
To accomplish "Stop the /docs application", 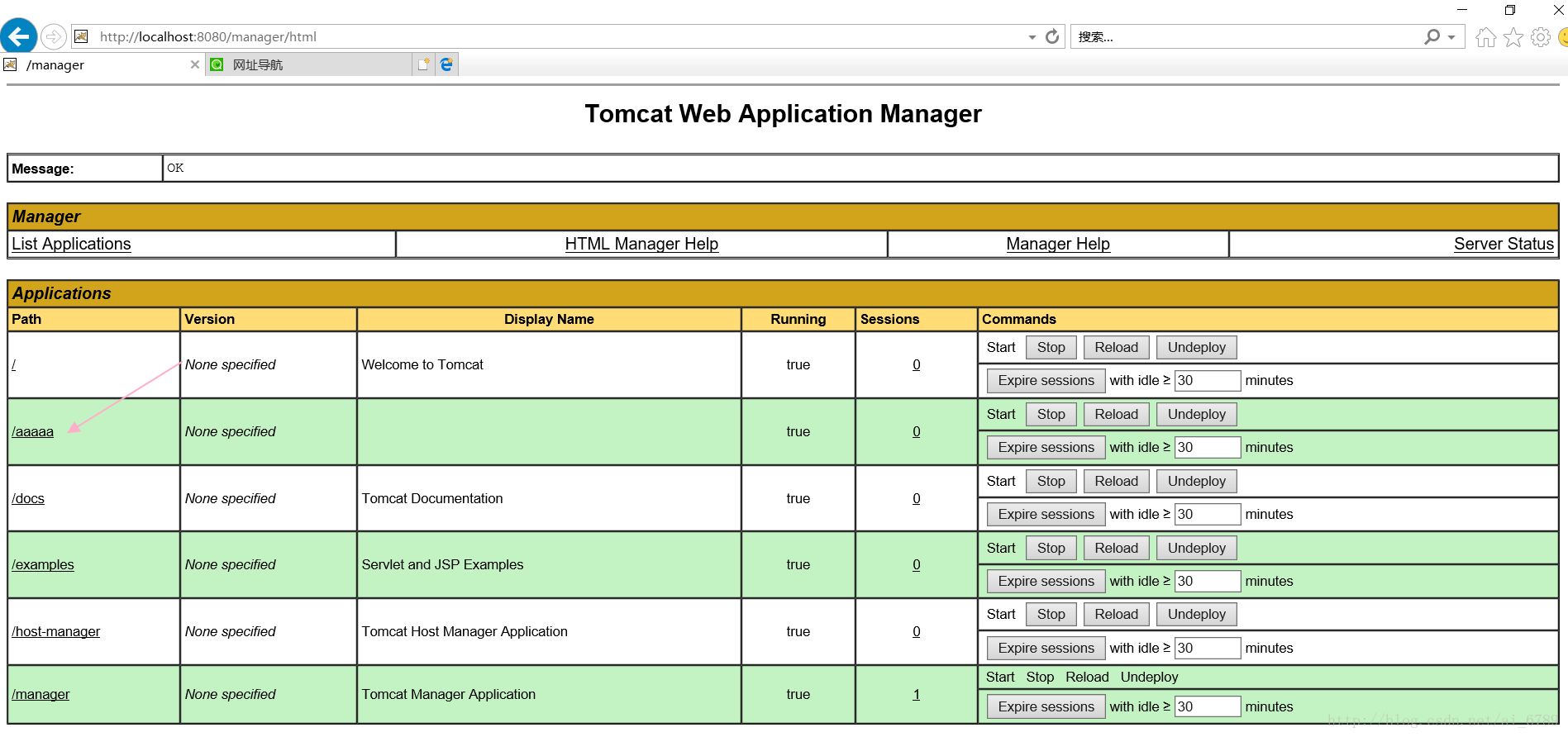I will 1051,482.
